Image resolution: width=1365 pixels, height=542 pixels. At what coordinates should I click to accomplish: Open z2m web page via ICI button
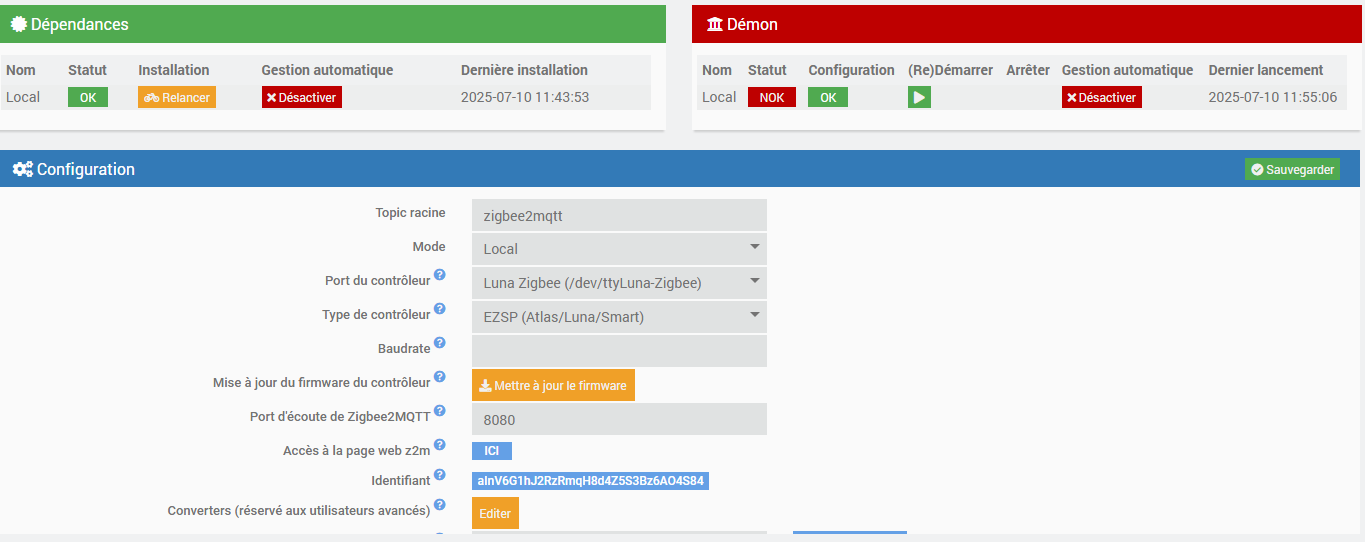pos(492,451)
